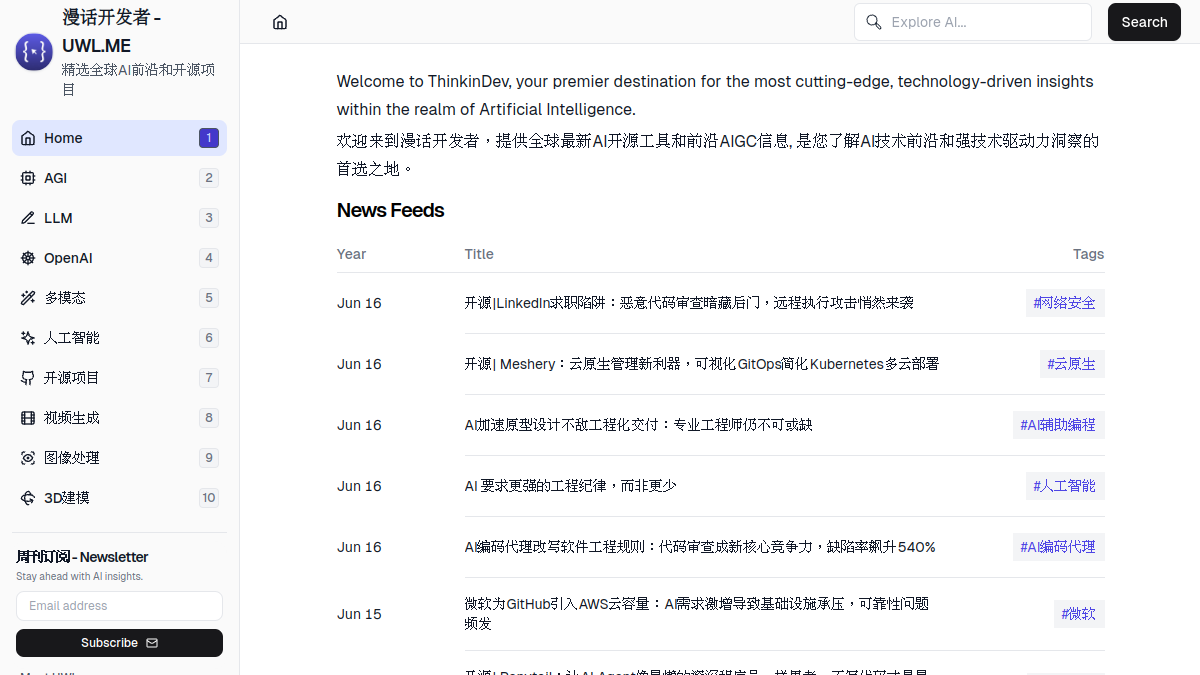Viewport: 1200px width, 675px height.
Task: Select the #AI辅助编程 tag
Action: tap(1058, 425)
